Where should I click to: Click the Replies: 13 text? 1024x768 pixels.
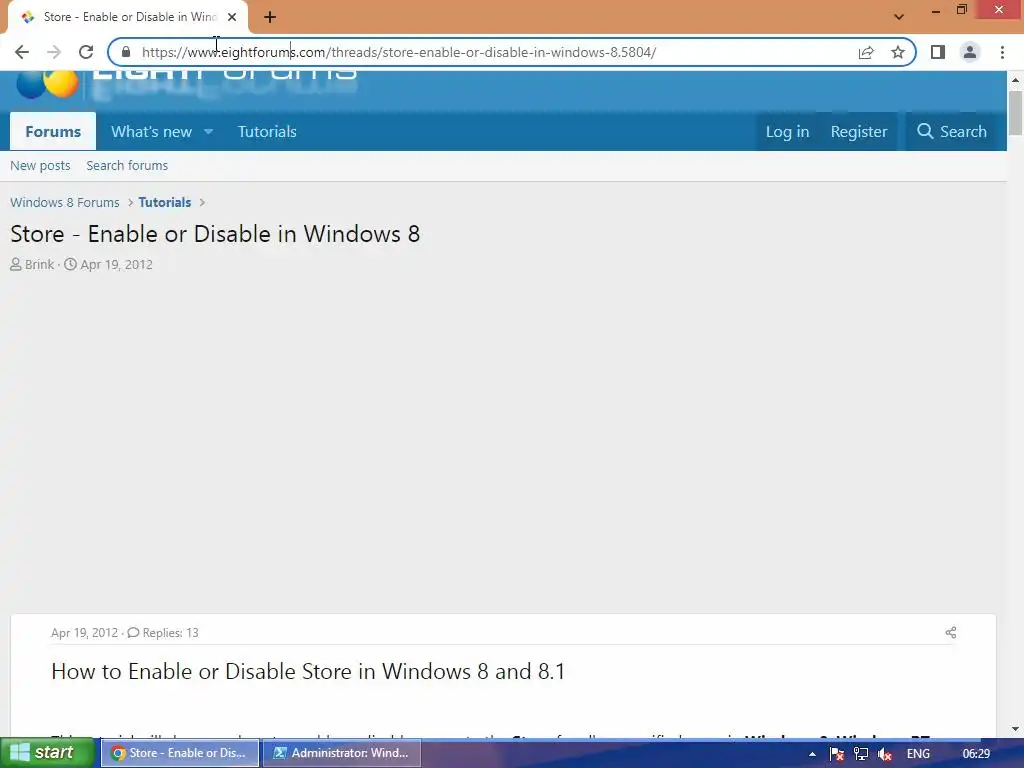[x=170, y=633]
